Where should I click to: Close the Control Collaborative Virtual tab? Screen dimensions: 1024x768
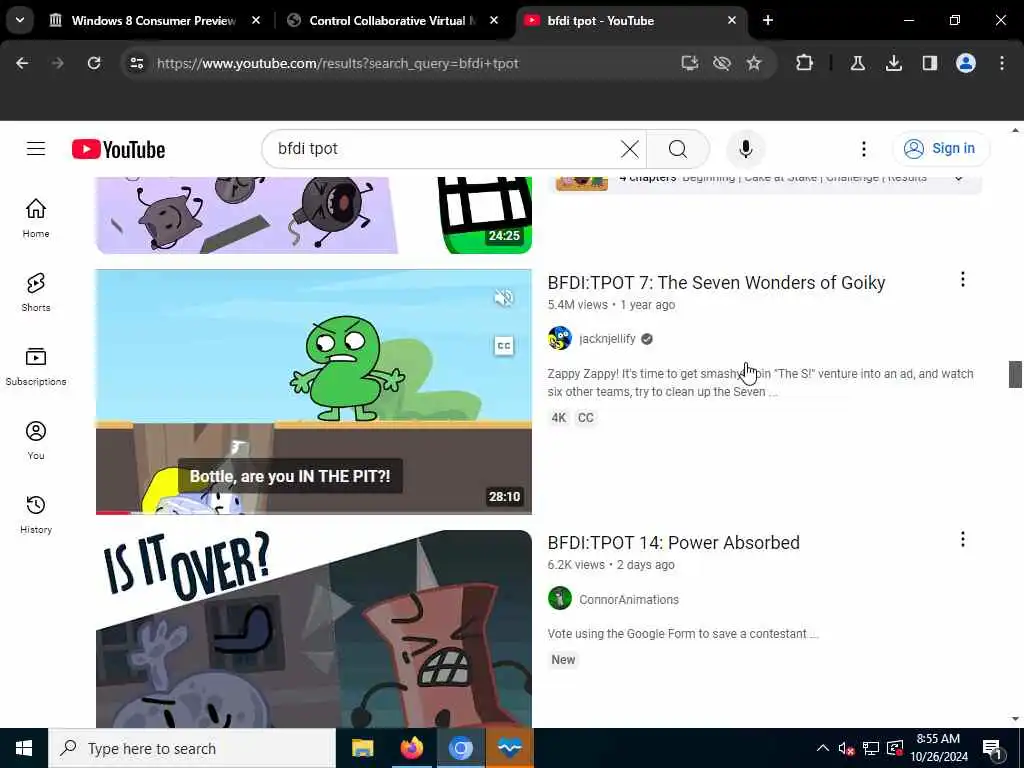pyautogui.click(x=494, y=21)
